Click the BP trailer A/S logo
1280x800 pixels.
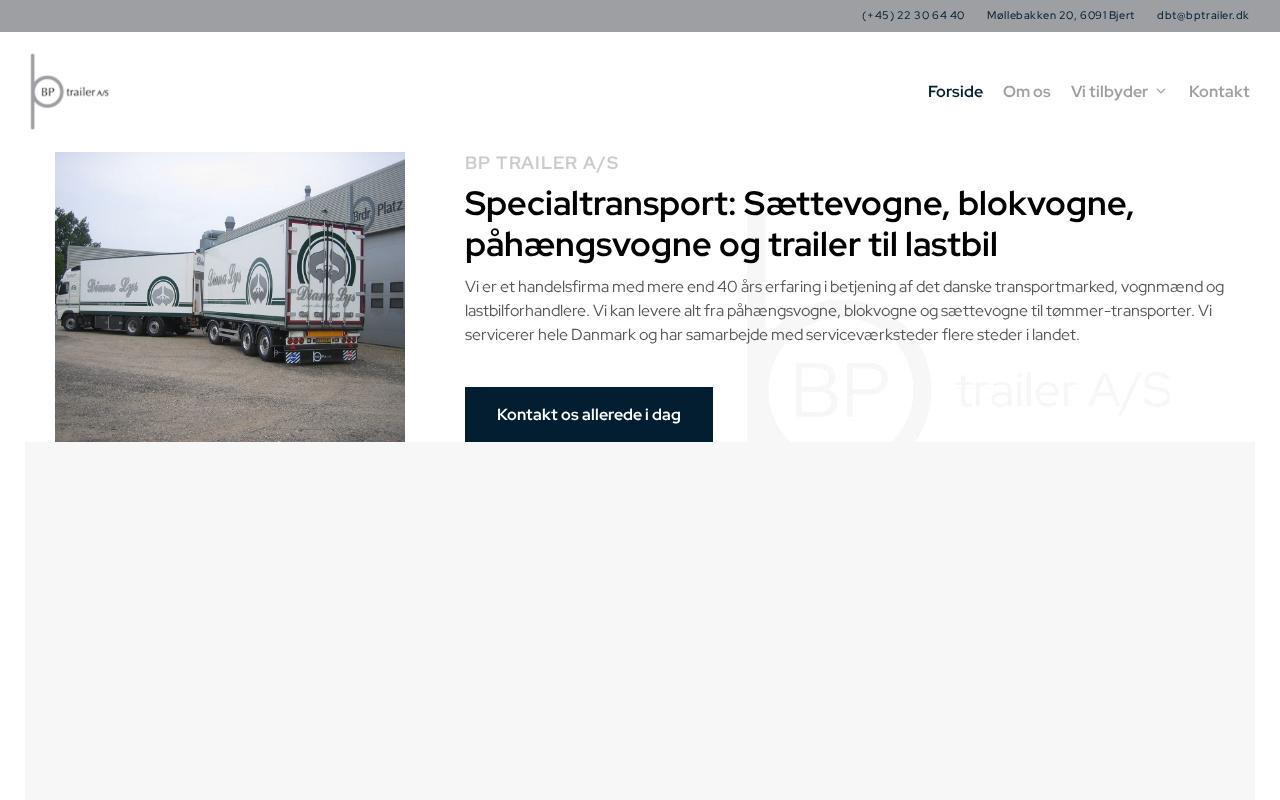pos(70,92)
